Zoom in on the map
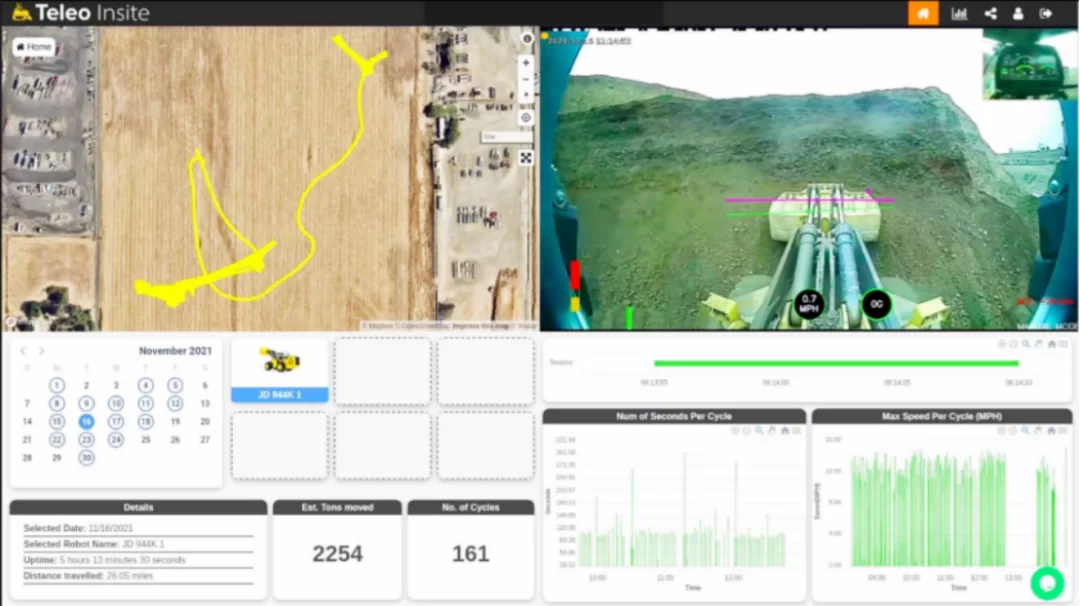This screenshot has width=1080, height=606. click(526, 62)
